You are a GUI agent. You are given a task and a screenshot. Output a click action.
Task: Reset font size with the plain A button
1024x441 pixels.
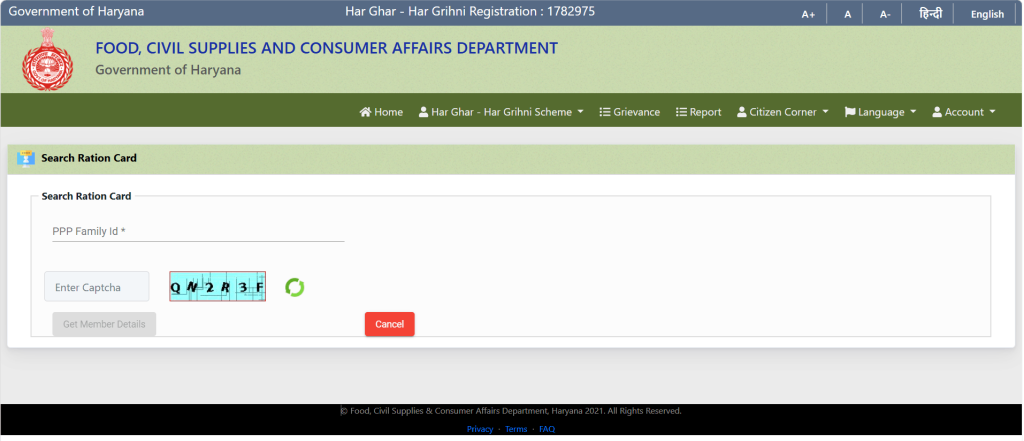point(848,14)
